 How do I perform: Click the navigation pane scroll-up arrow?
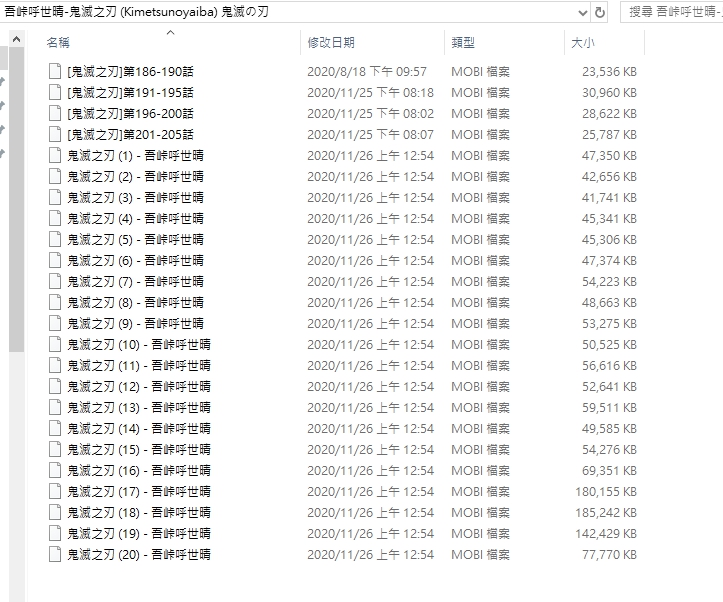tap(16, 40)
